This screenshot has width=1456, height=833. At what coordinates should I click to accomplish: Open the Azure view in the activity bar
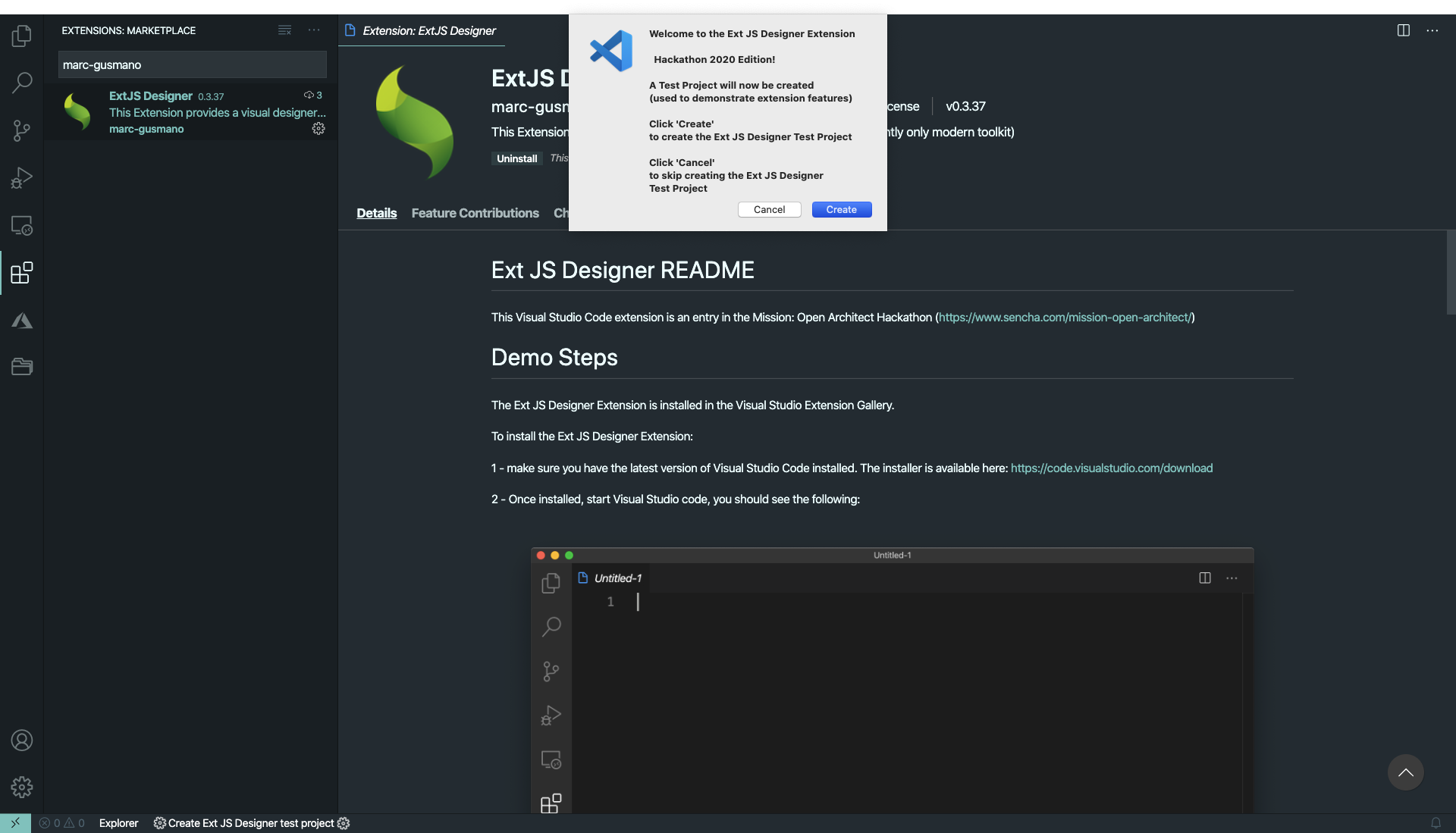click(22, 321)
